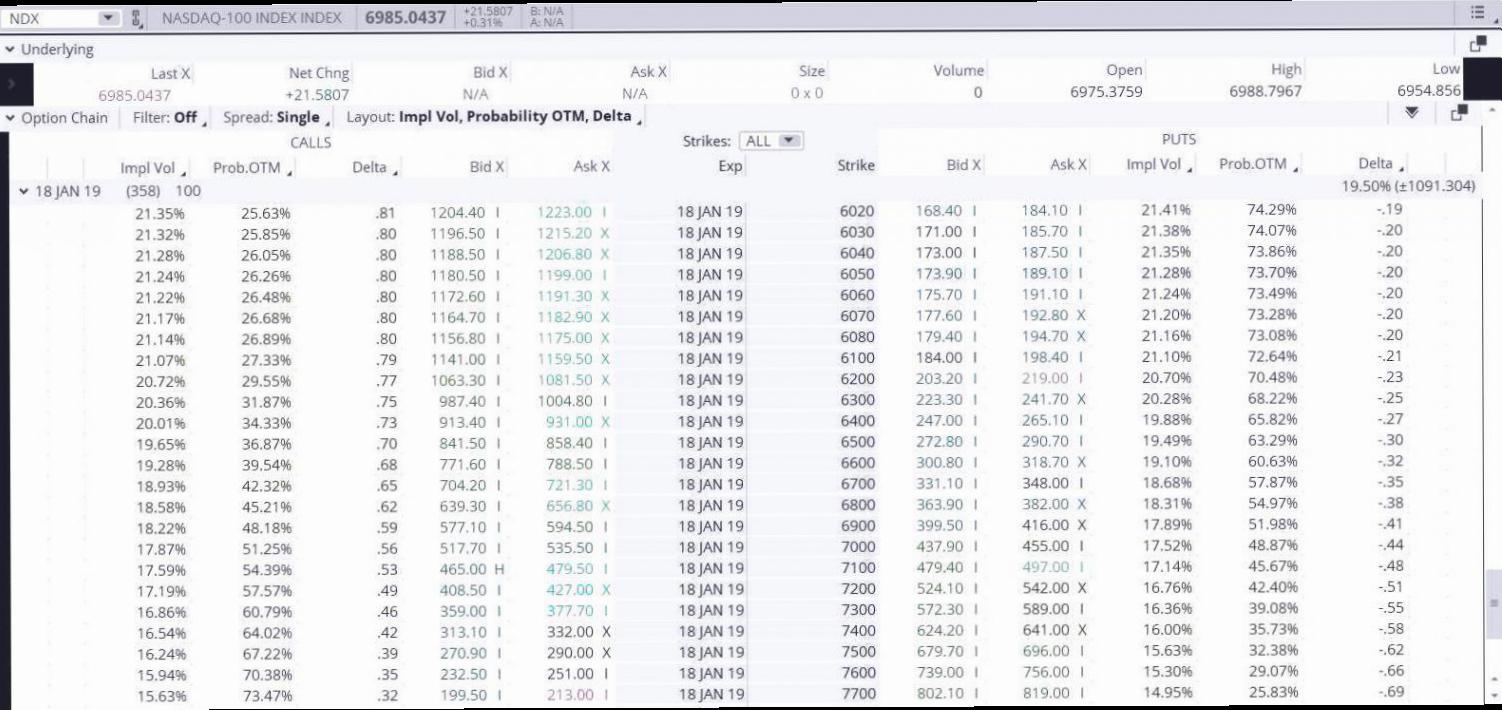
Task: Expand the dark left sidebar arrow
Action: click(10, 85)
